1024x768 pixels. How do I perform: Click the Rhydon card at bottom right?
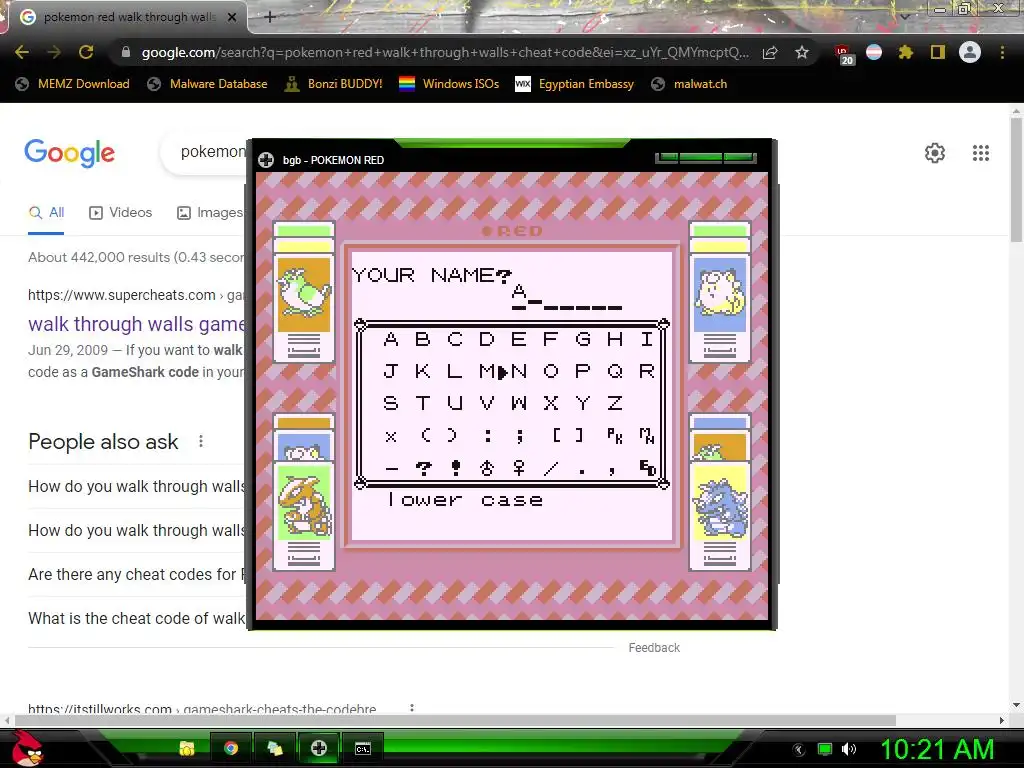coord(720,516)
